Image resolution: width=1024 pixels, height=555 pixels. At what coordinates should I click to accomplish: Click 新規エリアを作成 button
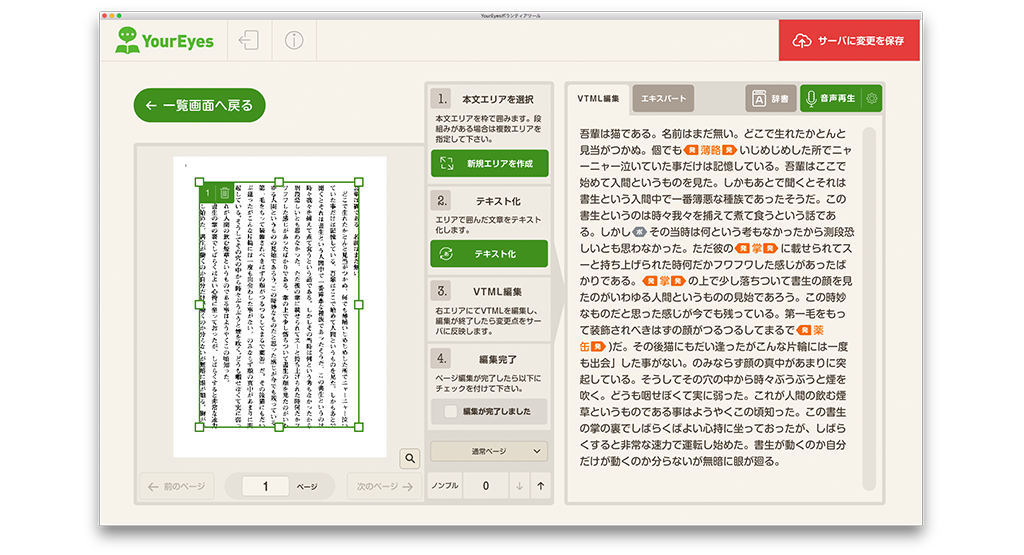489,163
